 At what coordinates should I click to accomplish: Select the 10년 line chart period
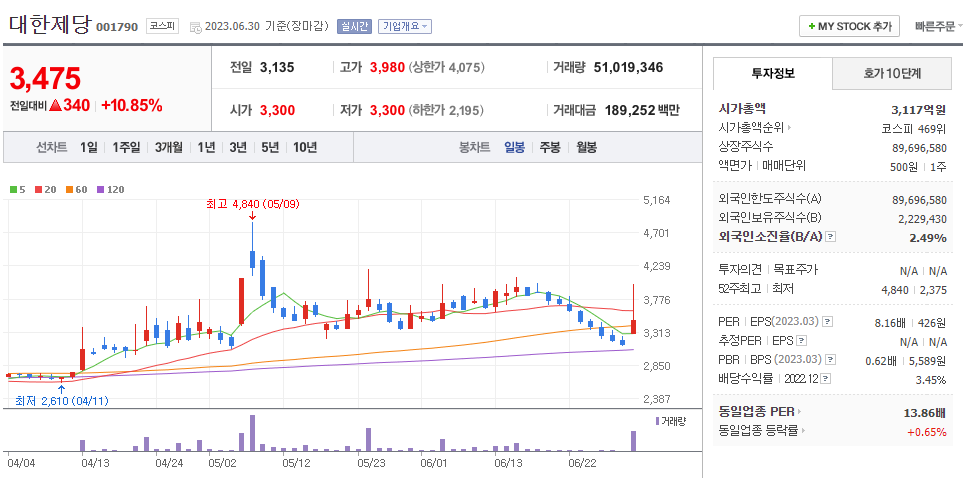coord(305,147)
